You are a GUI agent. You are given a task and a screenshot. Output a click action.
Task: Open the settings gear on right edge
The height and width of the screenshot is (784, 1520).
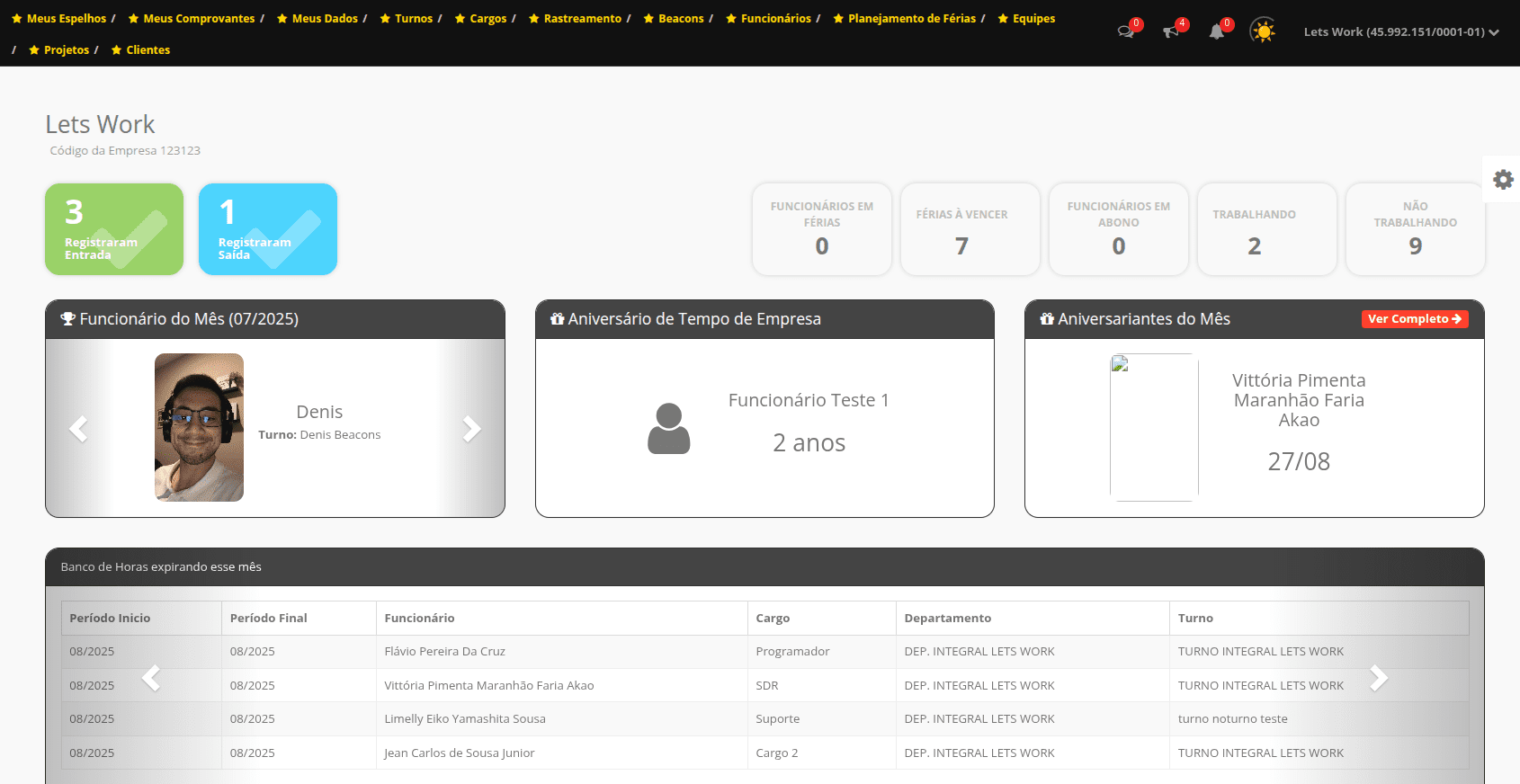coord(1503,179)
